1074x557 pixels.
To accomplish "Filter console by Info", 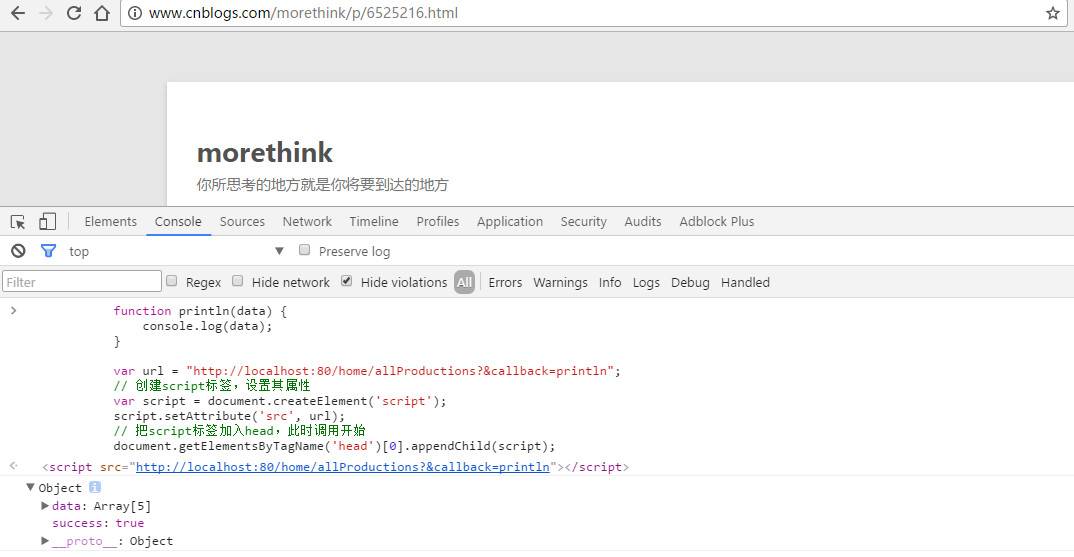I will [x=610, y=282].
